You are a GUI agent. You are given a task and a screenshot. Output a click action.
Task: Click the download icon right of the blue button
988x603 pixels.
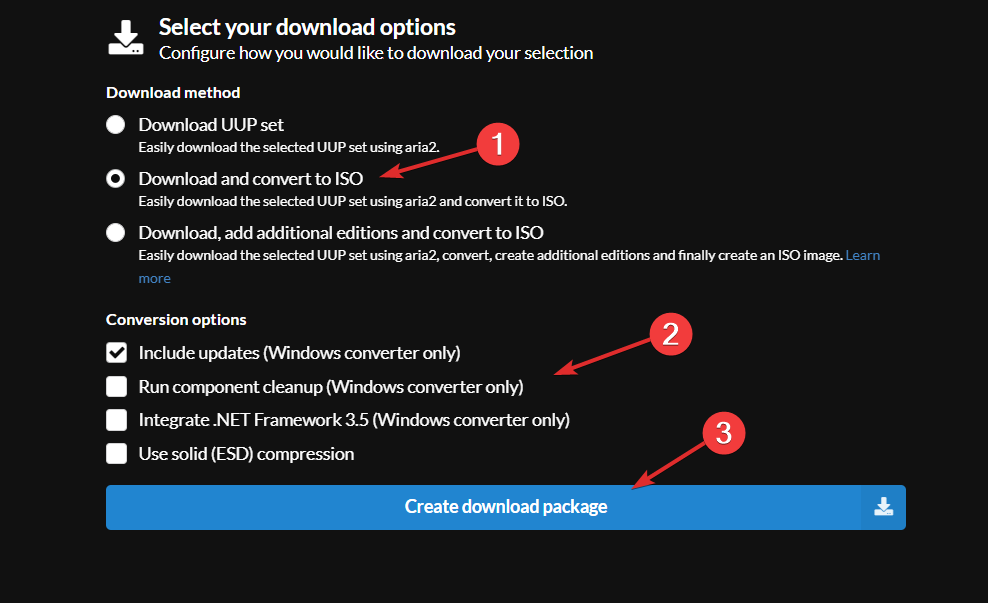(883, 507)
